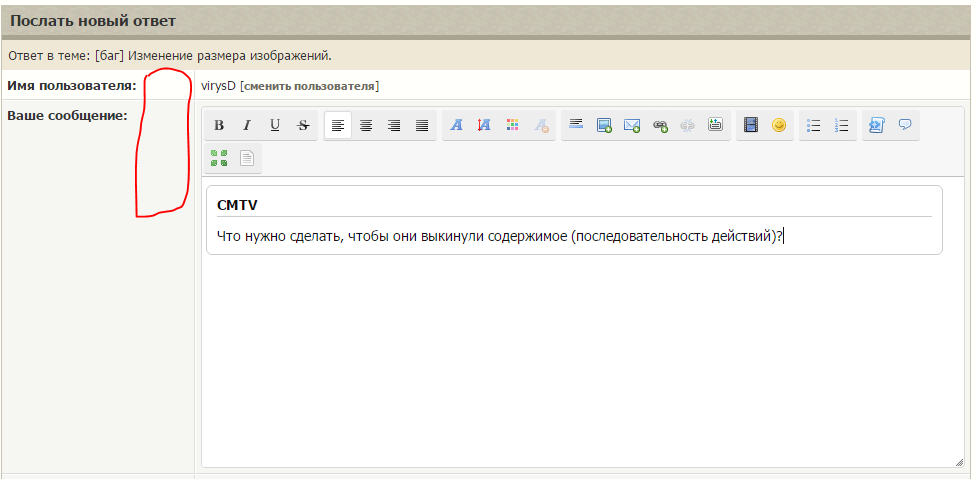The height and width of the screenshot is (479, 976).
Task: Toggle italic formatting
Action: 247,126
